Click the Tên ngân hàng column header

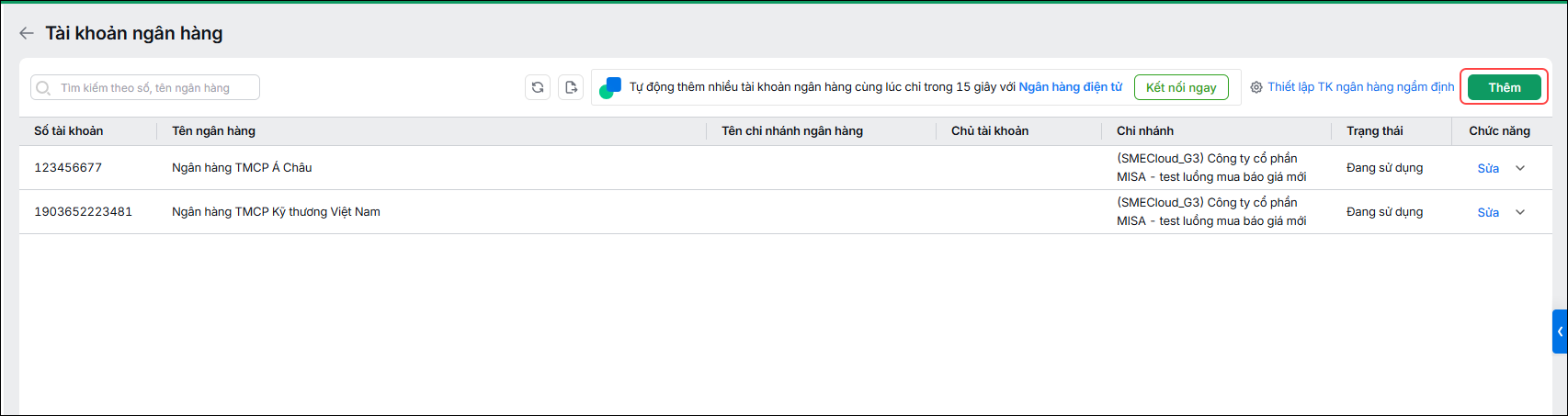click(213, 131)
